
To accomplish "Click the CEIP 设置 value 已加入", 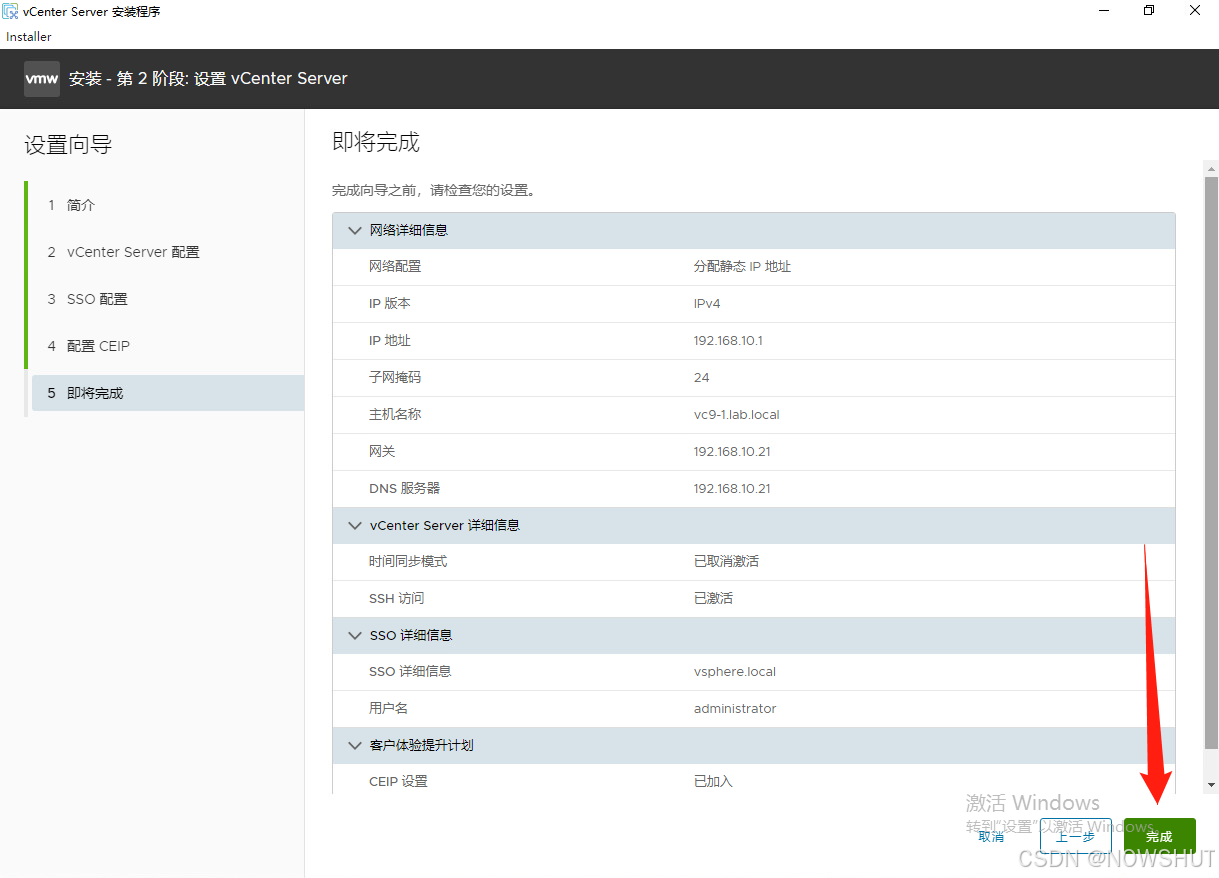I will point(713,782).
